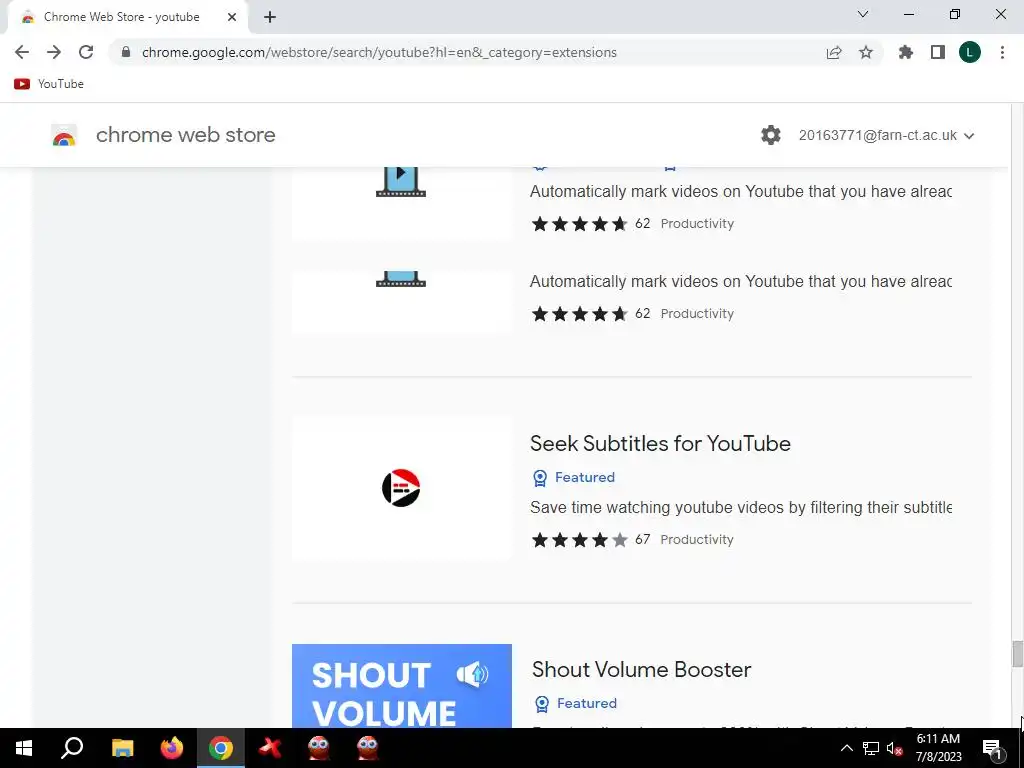Open Shout Volume Booster extension
The height and width of the screenshot is (768, 1024).
641,669
